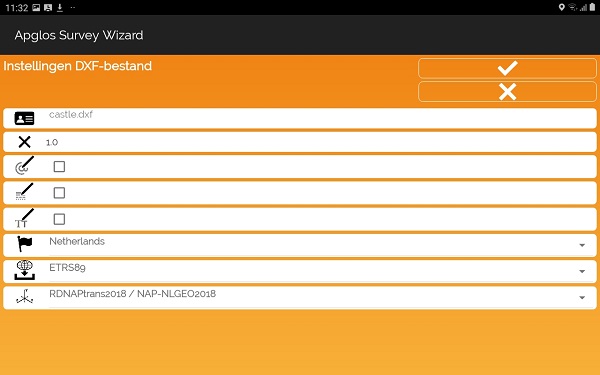Enable the checkbox beside the hatch pencil icon
Viewport: 600px width, 375px height.
59,193
